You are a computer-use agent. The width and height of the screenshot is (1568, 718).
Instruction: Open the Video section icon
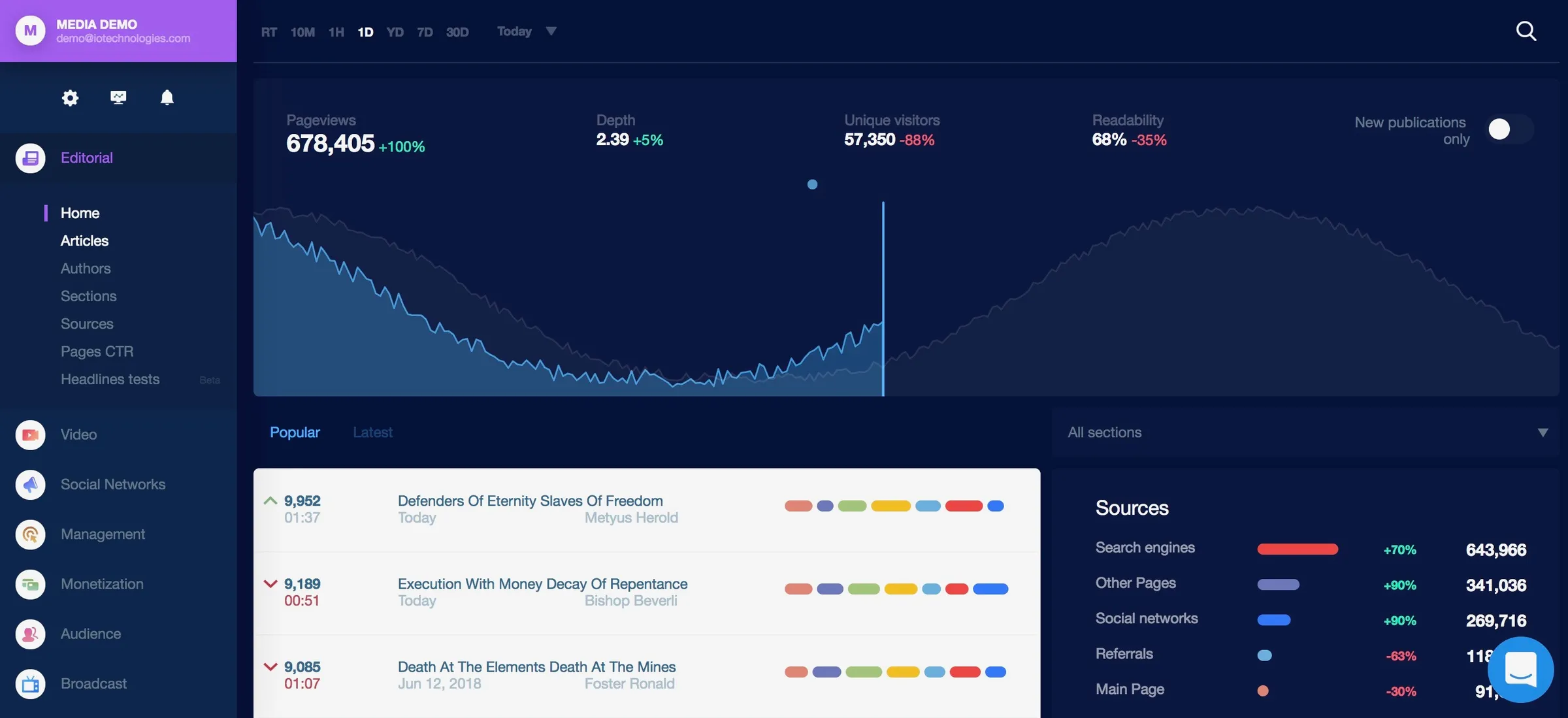click(x=30, y=434)
